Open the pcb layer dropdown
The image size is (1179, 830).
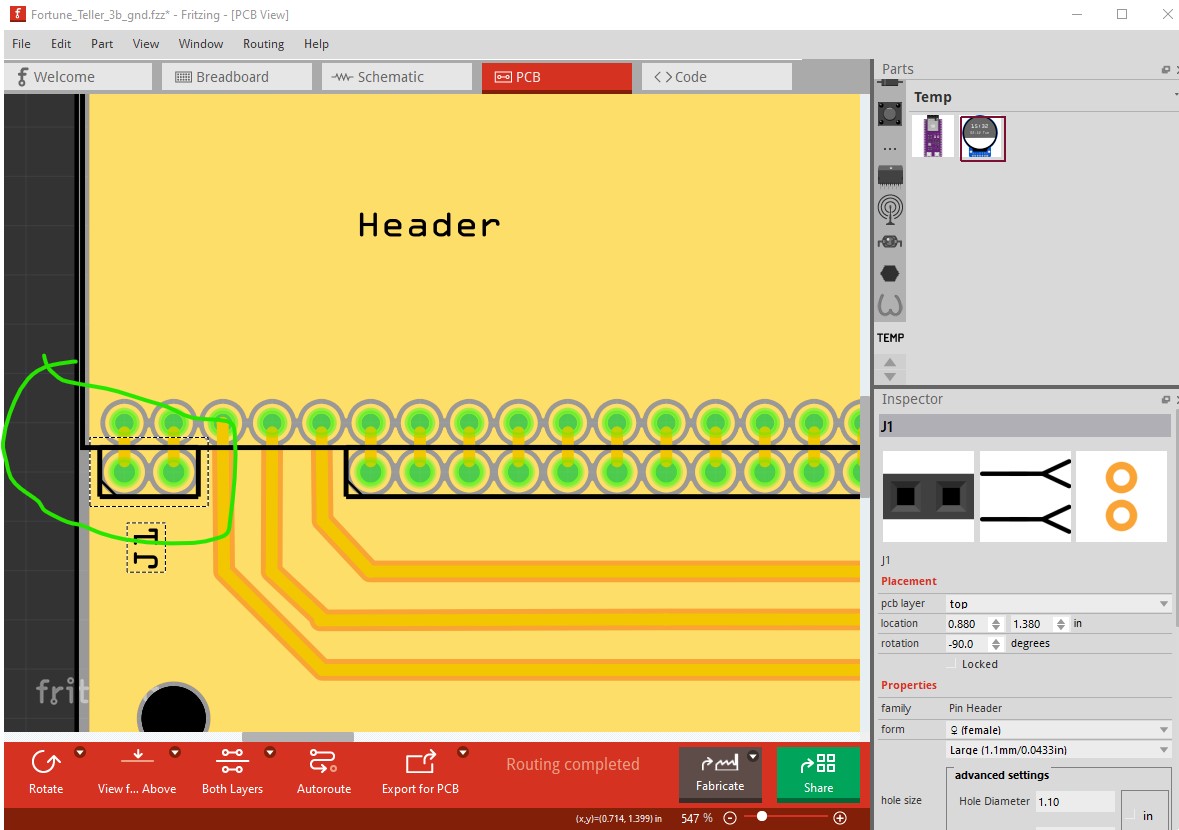[x=1058, y=604]
